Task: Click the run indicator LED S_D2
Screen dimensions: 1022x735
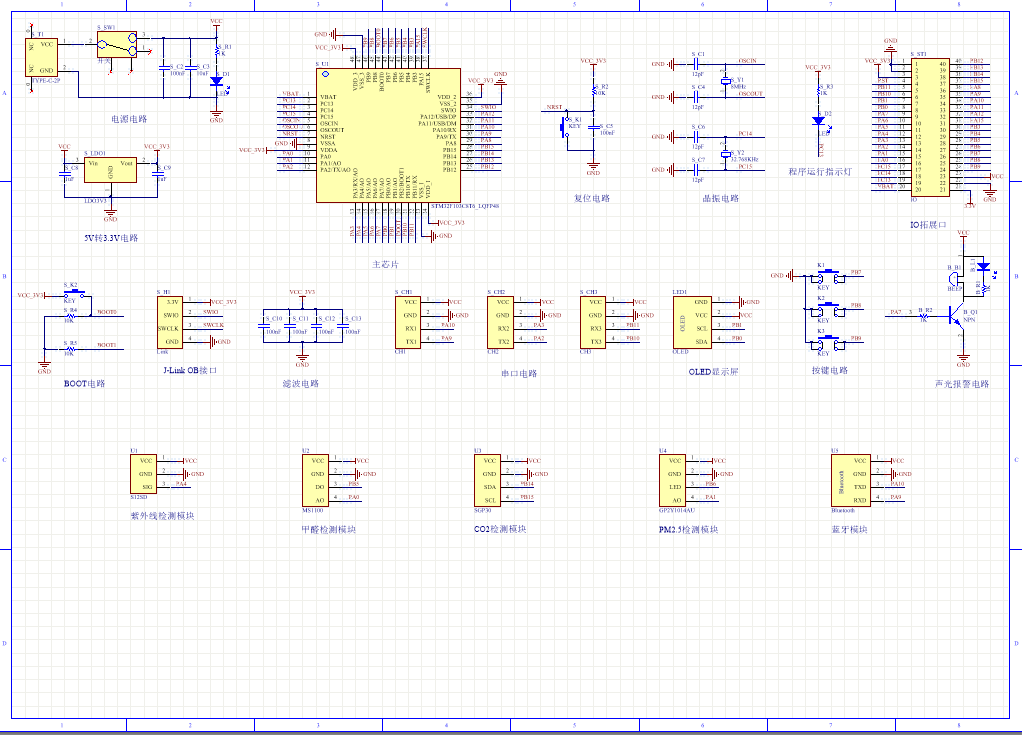Action: point(819,121)
